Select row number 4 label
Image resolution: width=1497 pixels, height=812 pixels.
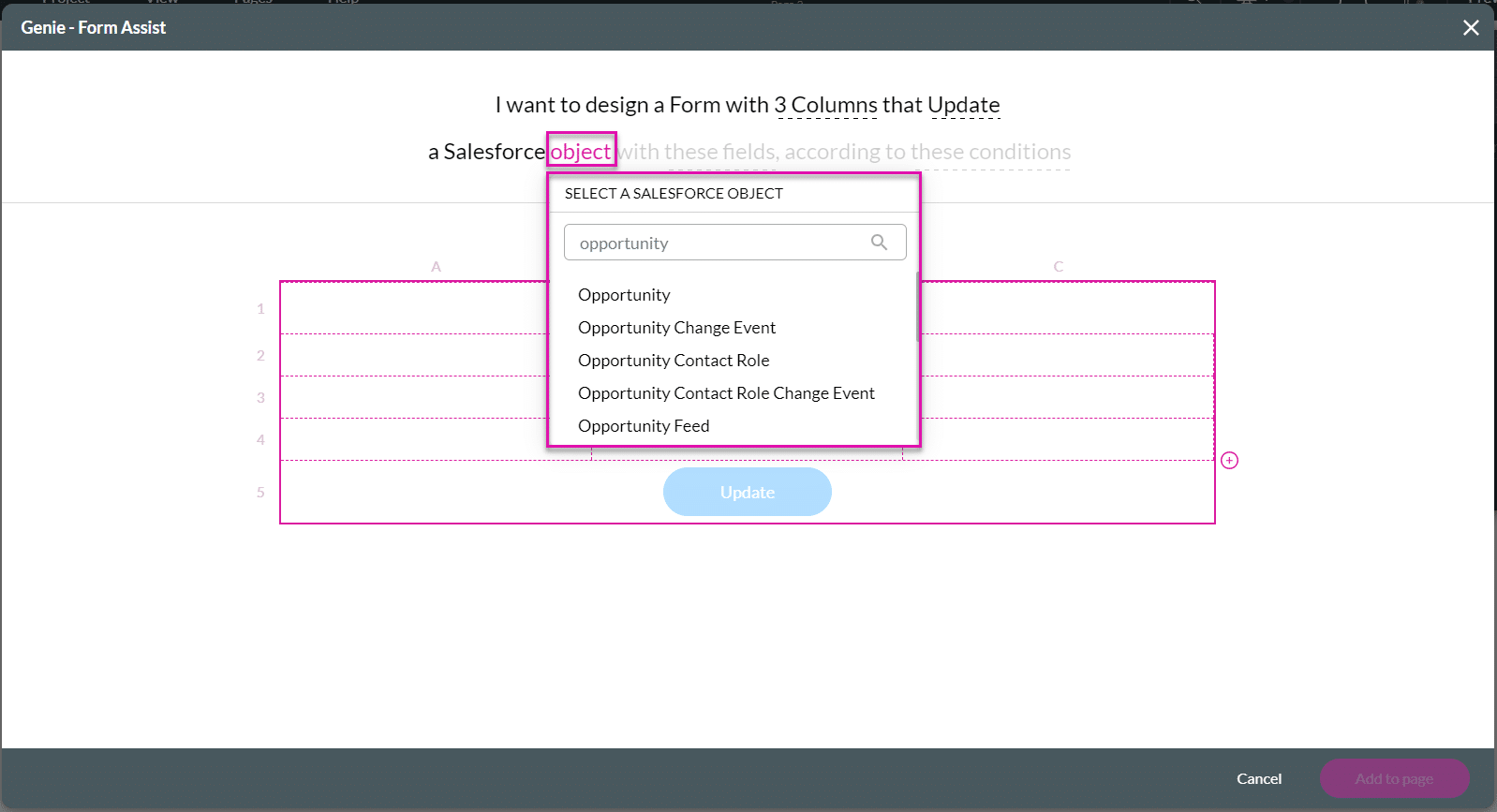260,439
